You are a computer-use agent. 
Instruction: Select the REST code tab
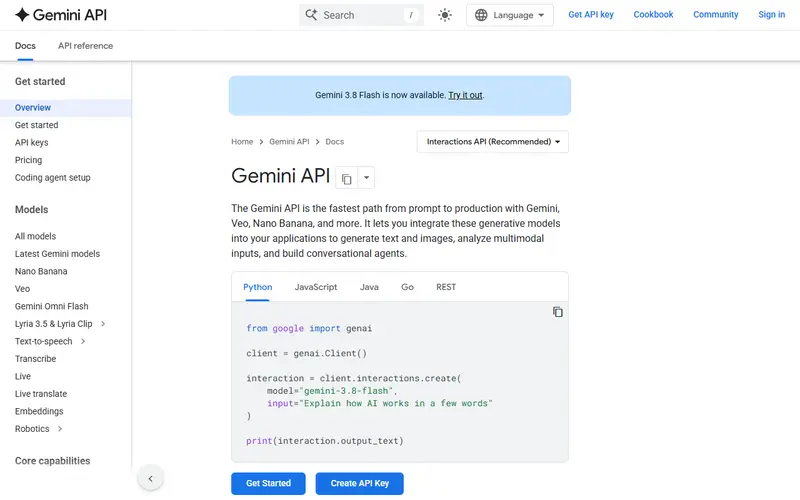pos(446,287)
